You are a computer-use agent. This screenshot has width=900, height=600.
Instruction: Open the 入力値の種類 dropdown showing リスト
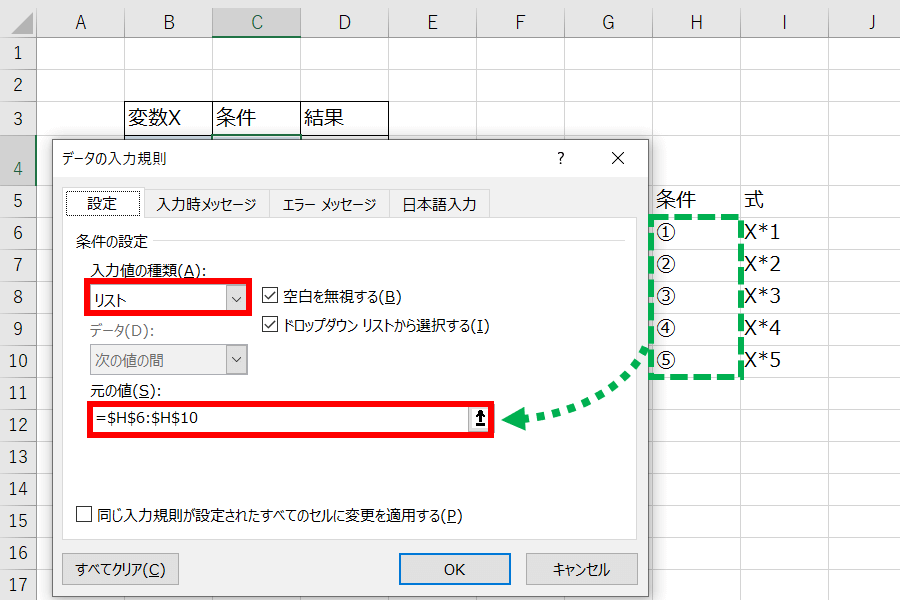click(x=236, y=298)
